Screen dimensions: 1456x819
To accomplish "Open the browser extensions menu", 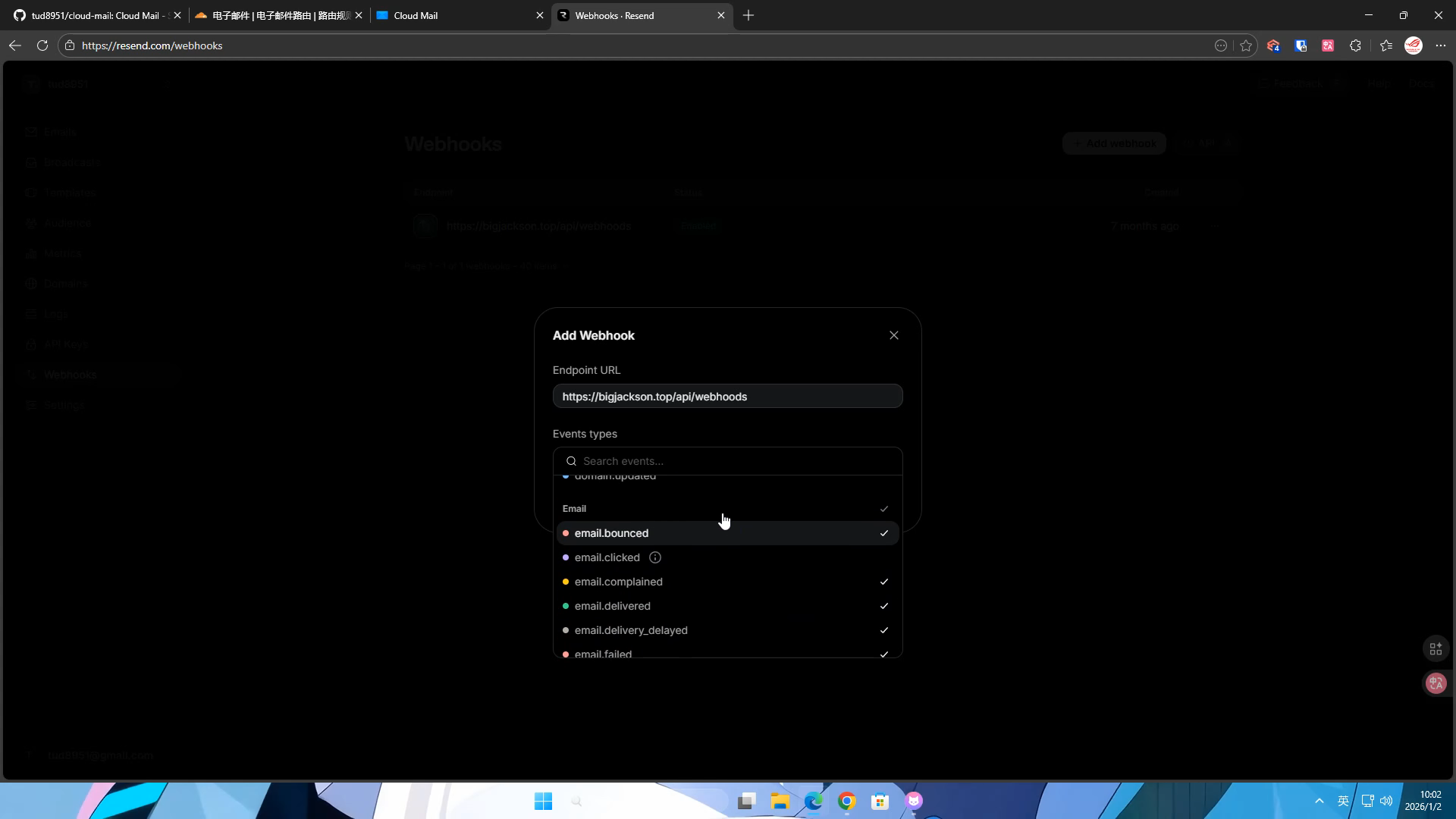I will coord(1355,45).
